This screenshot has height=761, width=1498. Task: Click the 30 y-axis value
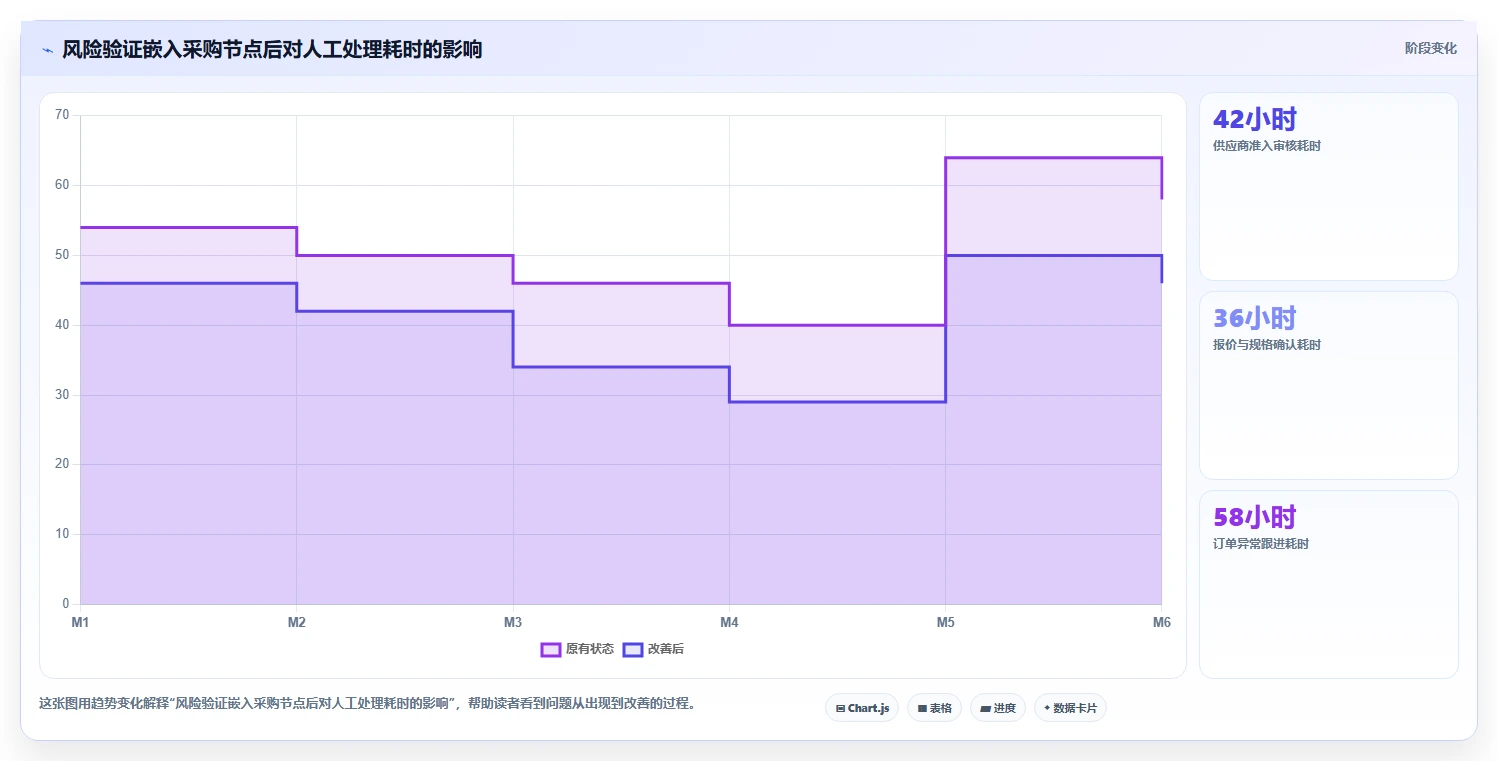pyautogui.click(x=62, y=395)
